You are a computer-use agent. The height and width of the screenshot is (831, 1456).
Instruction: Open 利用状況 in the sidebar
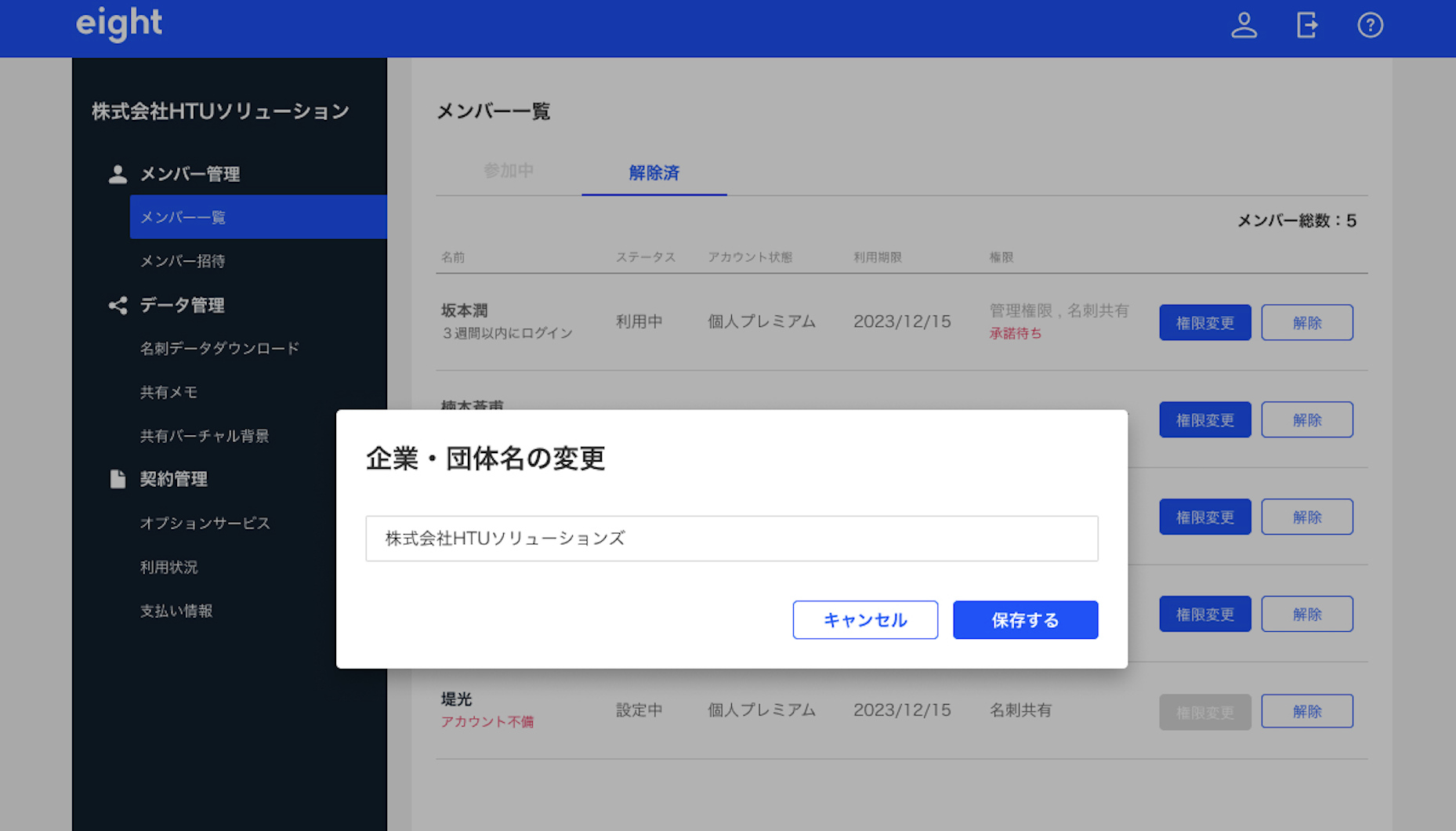coord(168,567)
